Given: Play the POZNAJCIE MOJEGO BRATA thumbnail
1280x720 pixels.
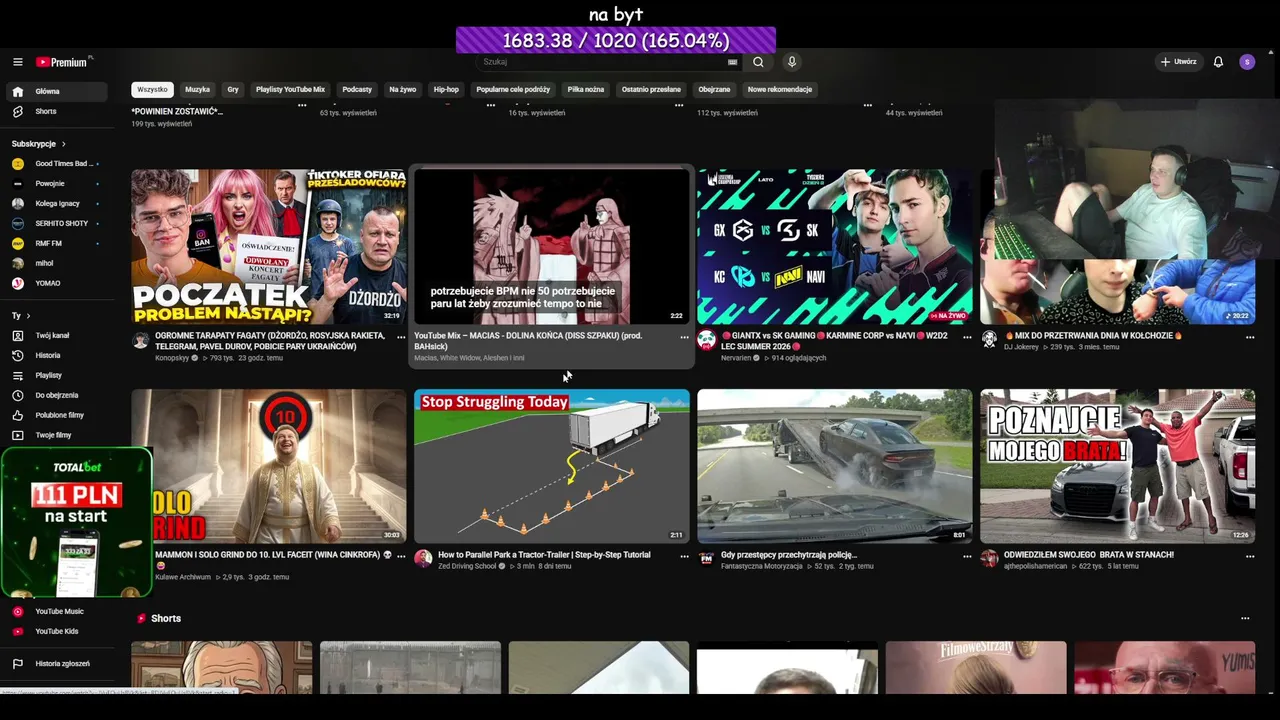Looking at the screenshot, I should tap(1118, 466).
